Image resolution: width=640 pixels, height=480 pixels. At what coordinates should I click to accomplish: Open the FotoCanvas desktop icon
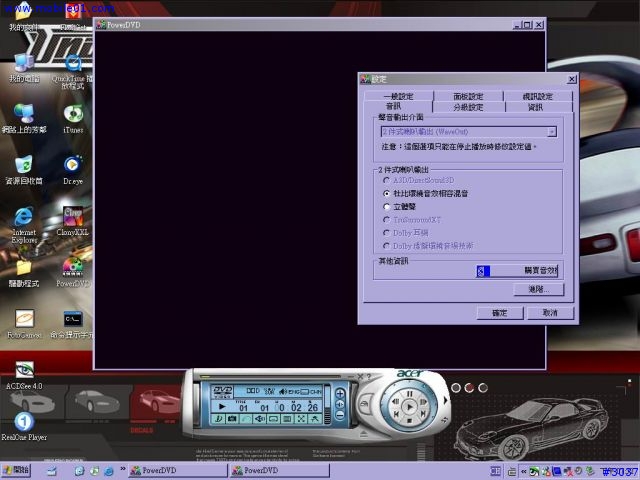coord(24,324)
